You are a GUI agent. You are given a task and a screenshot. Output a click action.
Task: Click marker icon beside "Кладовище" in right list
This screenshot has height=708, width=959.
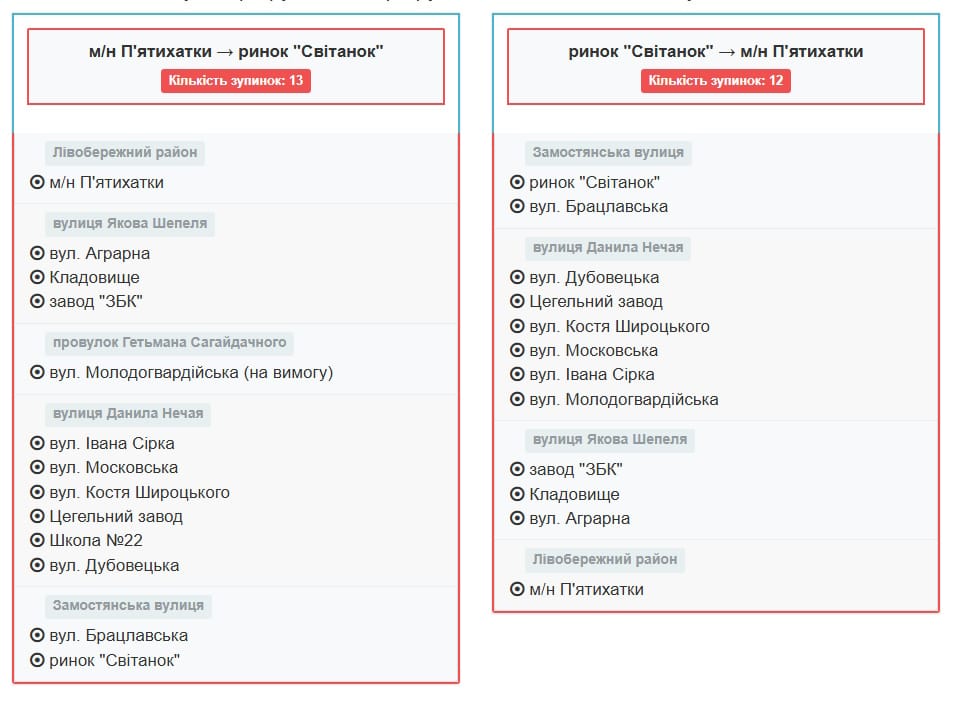(517, 495)
